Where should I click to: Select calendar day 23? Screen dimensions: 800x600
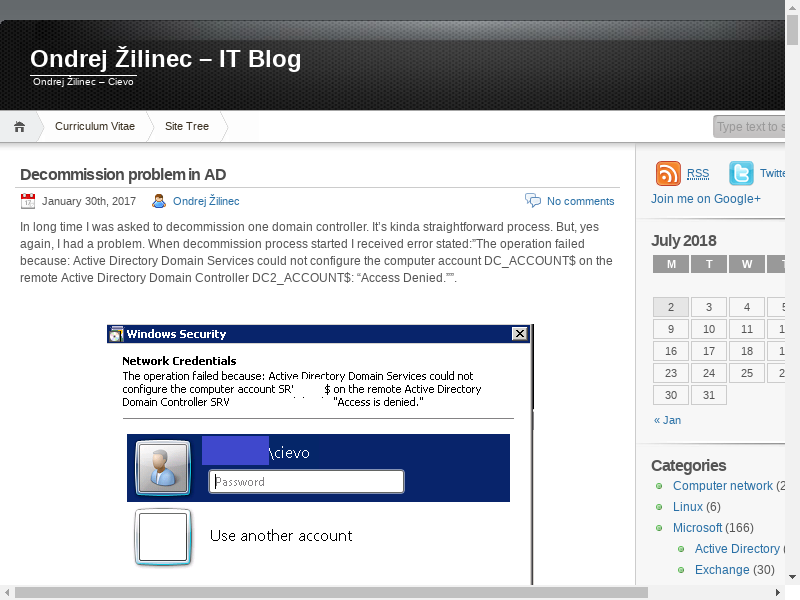tap(671, 373)
